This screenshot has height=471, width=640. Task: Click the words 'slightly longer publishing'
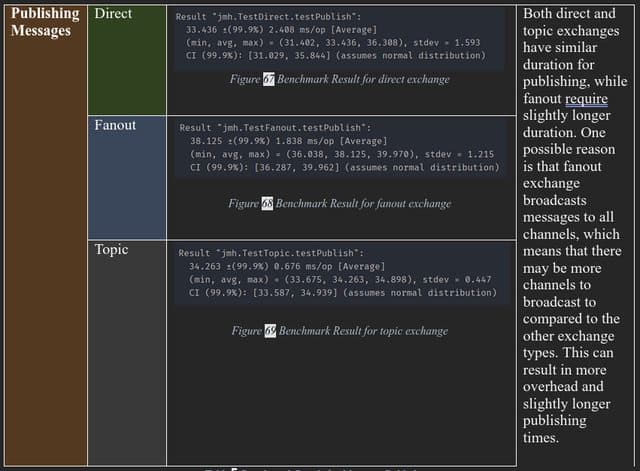point(567,412)
